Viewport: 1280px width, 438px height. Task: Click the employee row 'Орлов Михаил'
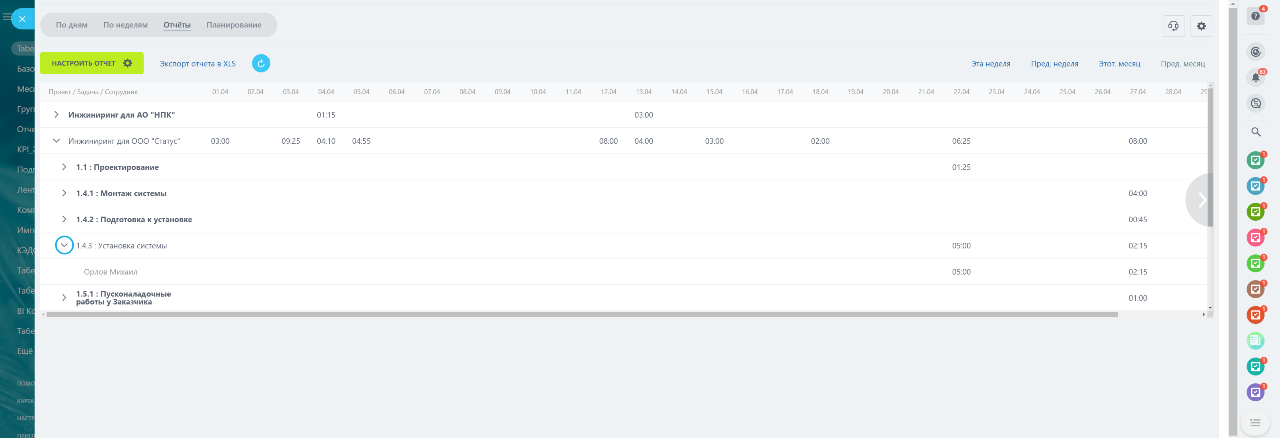click(x=622, y=271)
